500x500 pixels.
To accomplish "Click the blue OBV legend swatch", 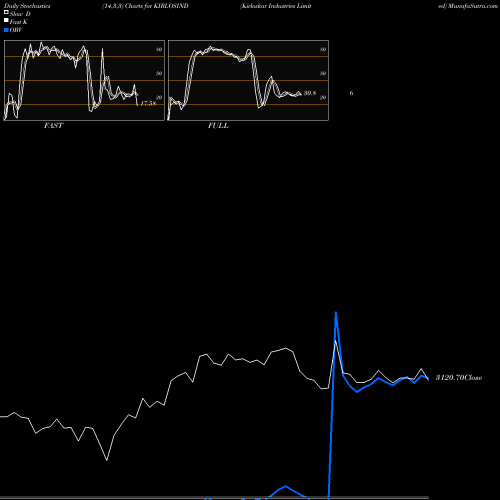I will [x=6, y=30].
